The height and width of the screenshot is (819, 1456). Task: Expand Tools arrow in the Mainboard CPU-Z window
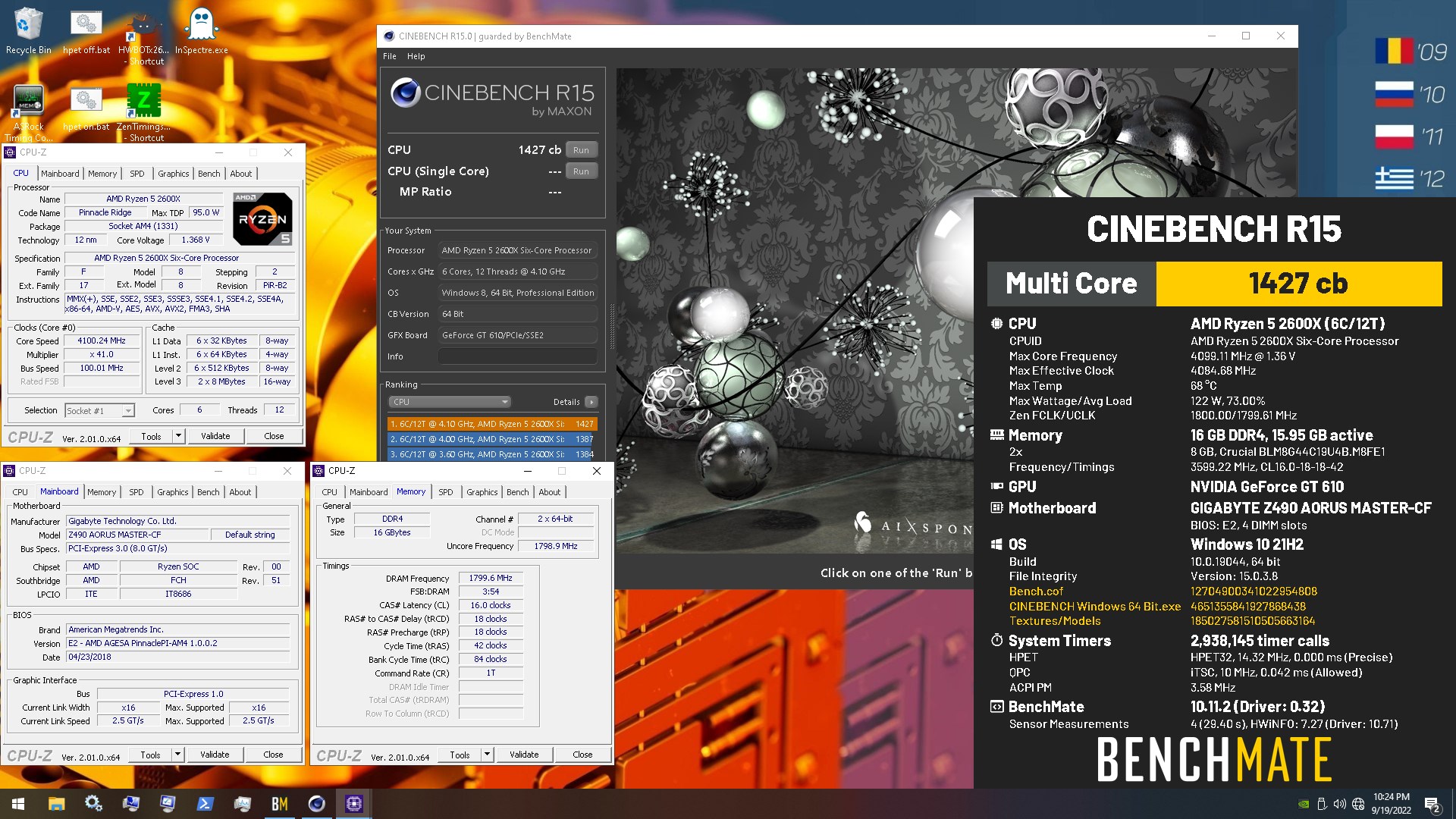click(x=177, y=755)
